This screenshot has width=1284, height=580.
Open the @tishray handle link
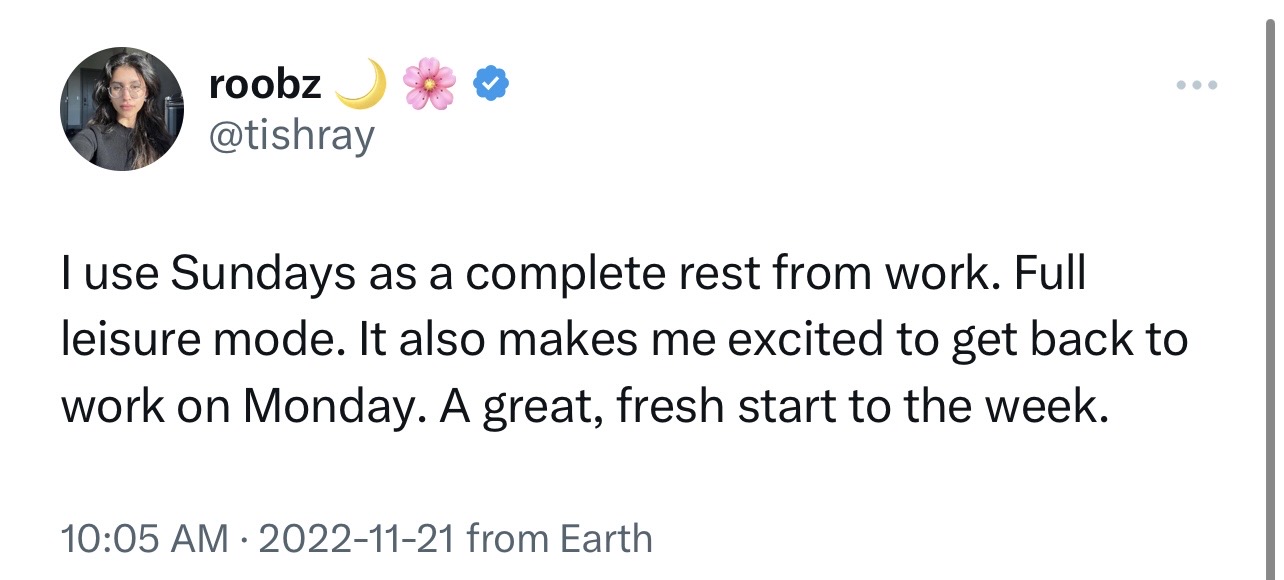(291, 135)
